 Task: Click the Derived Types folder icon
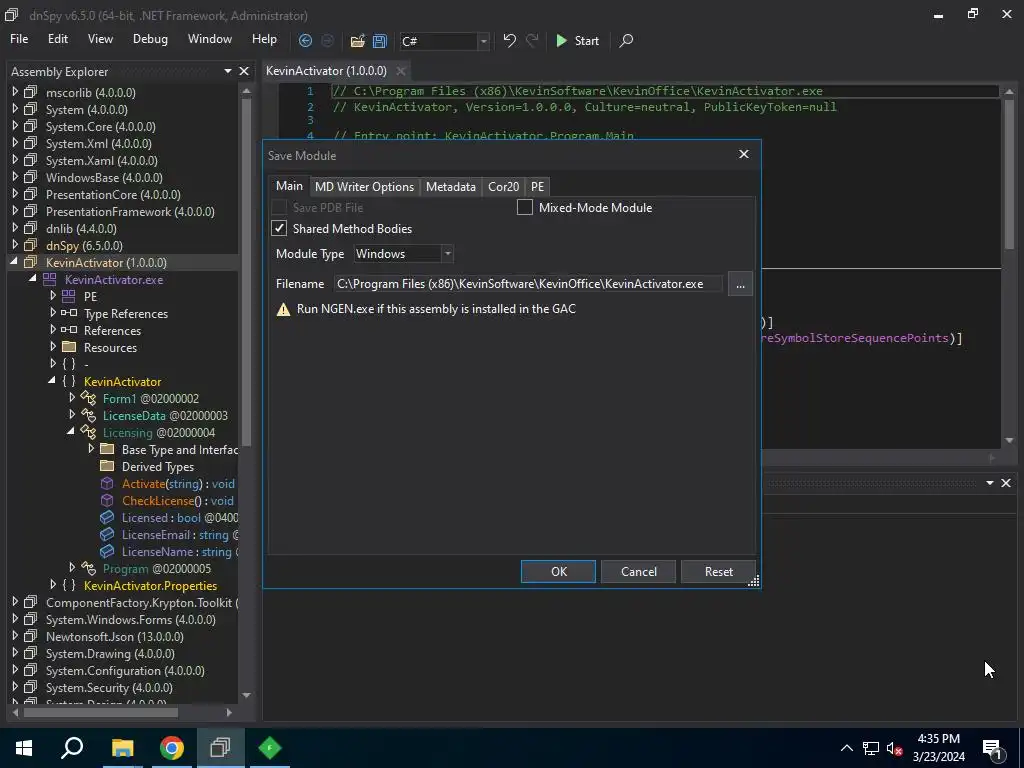(107, 466)
